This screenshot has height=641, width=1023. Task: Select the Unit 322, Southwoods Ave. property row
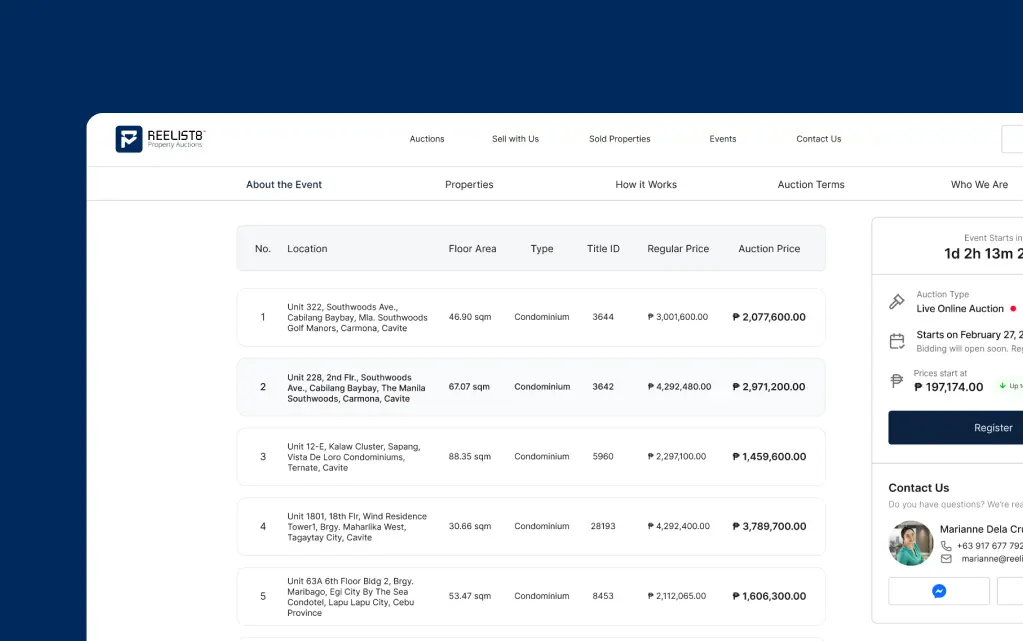(531, 317)
